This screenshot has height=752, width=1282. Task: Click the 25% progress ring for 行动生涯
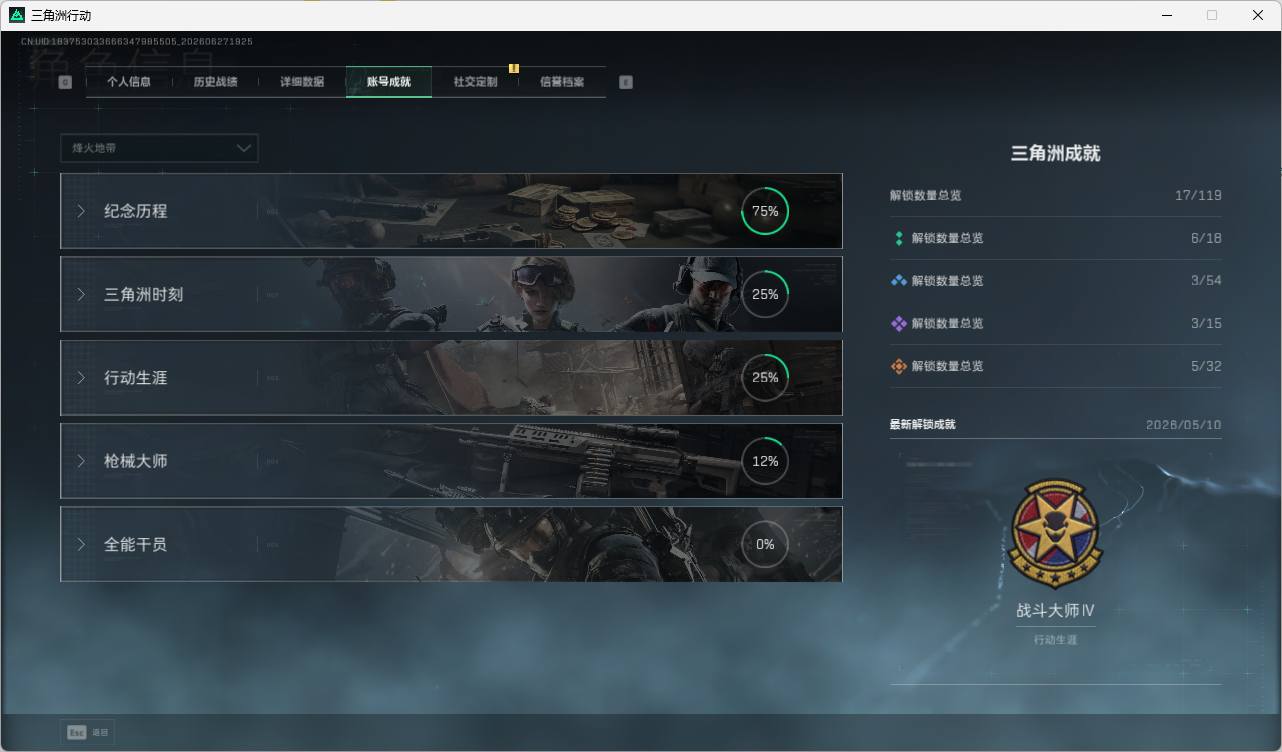pyautogui.click(x=765, y=378)
